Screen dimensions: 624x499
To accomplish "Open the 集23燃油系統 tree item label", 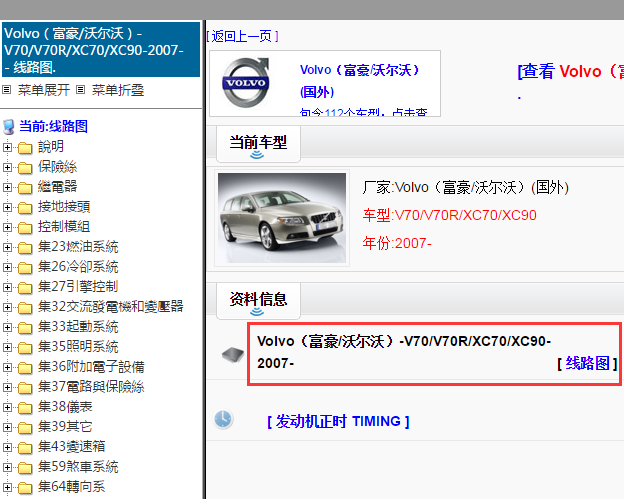I will pyautogui.click(x=78, y=247).
